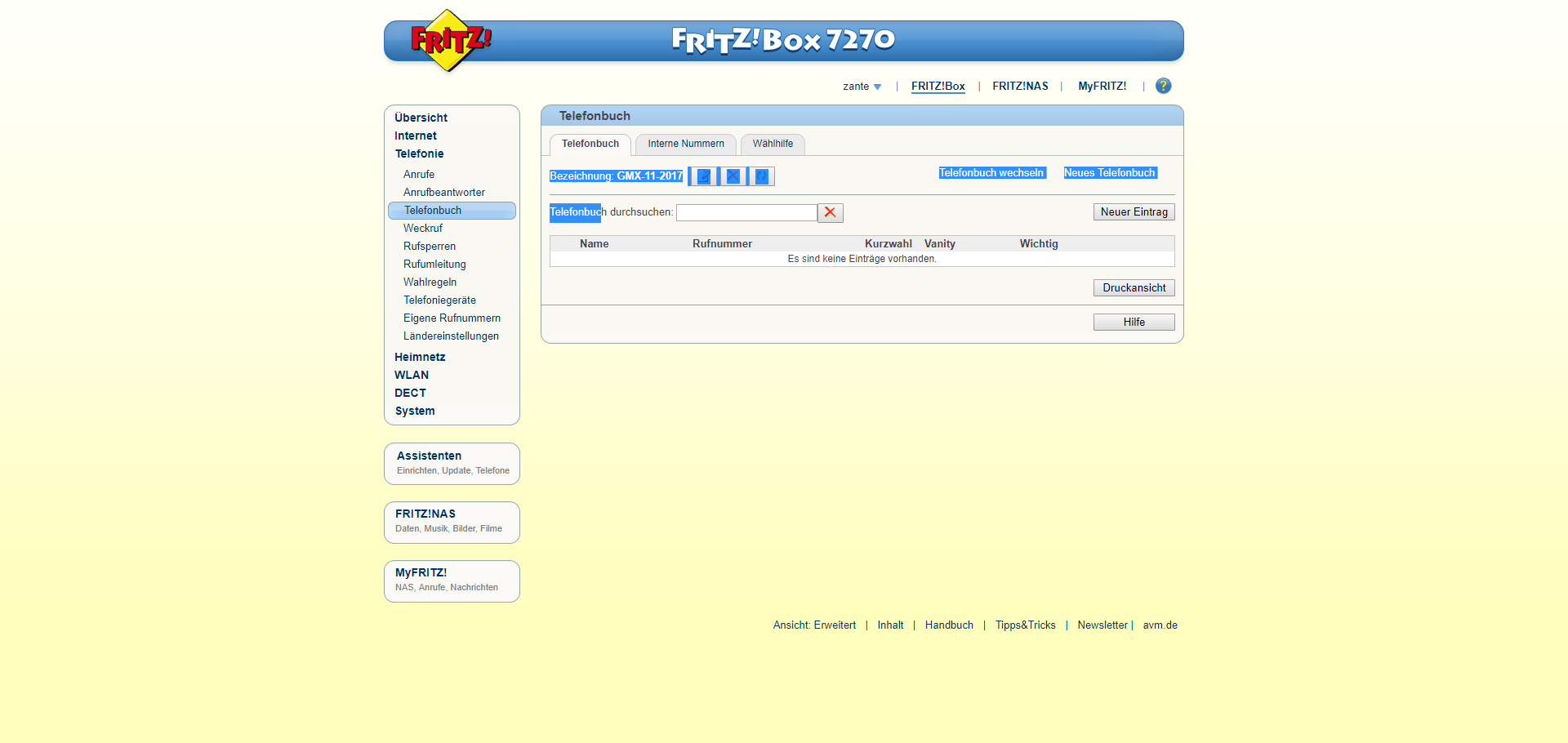Screen dimensions: 1568x743
Task: Open the MyFRITZ! sidebar panel
Action: pos(452,581)
